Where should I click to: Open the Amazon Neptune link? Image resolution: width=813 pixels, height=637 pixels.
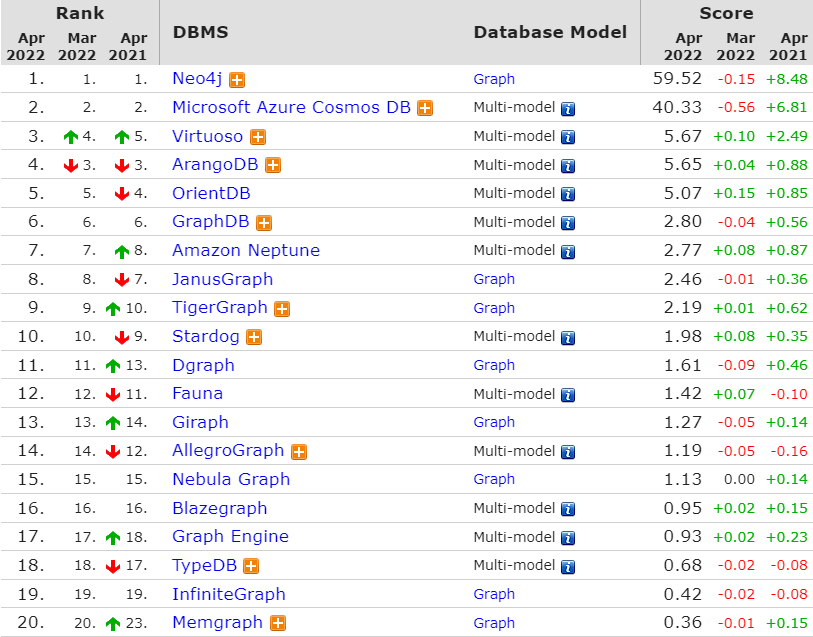(246, 250)
